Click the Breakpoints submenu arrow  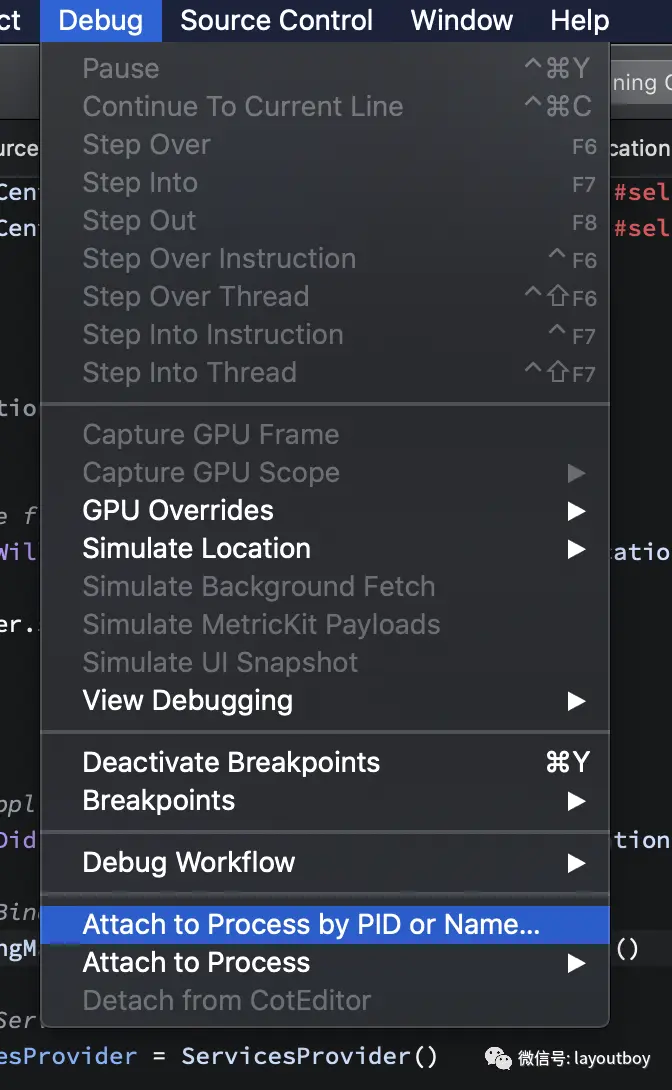[x=576, y=801]
